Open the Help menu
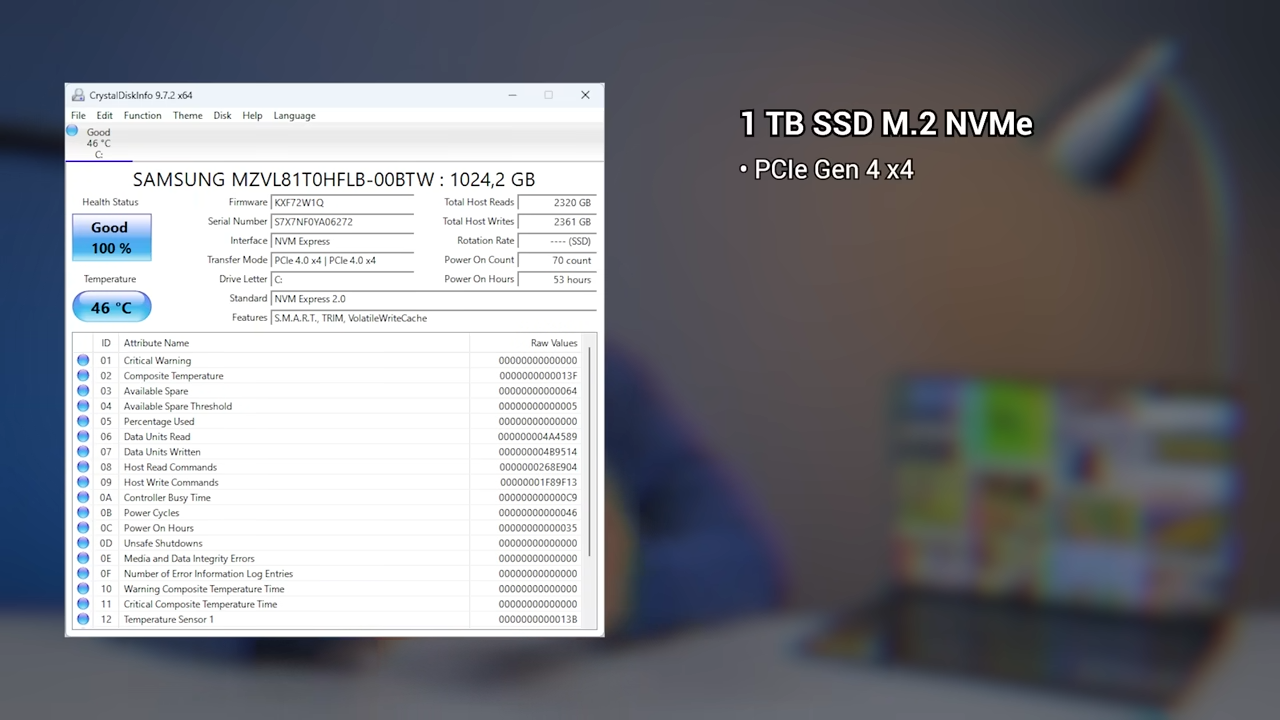 coord(252,115)
